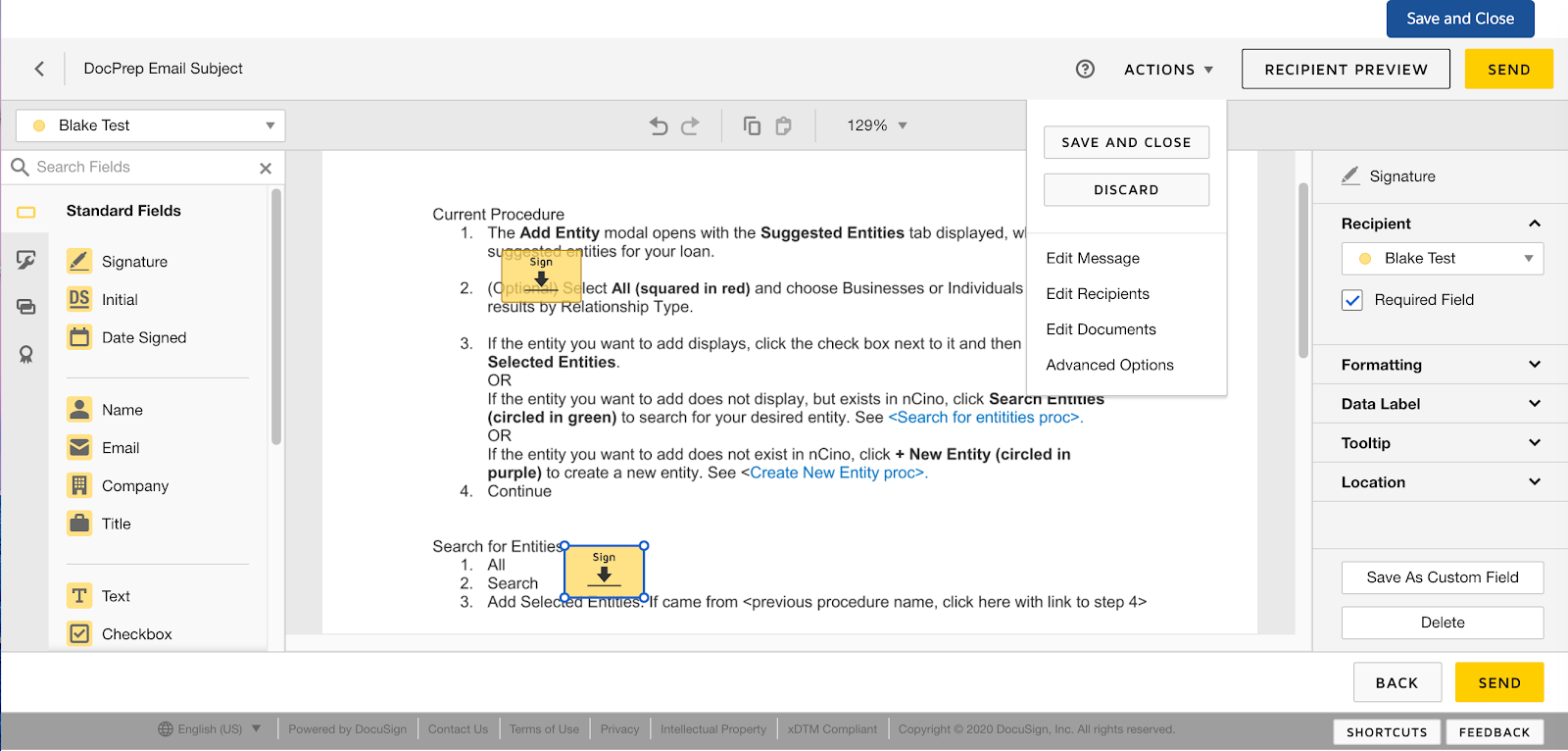Screen dimensions: 1568x751
Task: Open the 129% zoom dropdown
Action: pyautogui.click(x=877, y=125)
